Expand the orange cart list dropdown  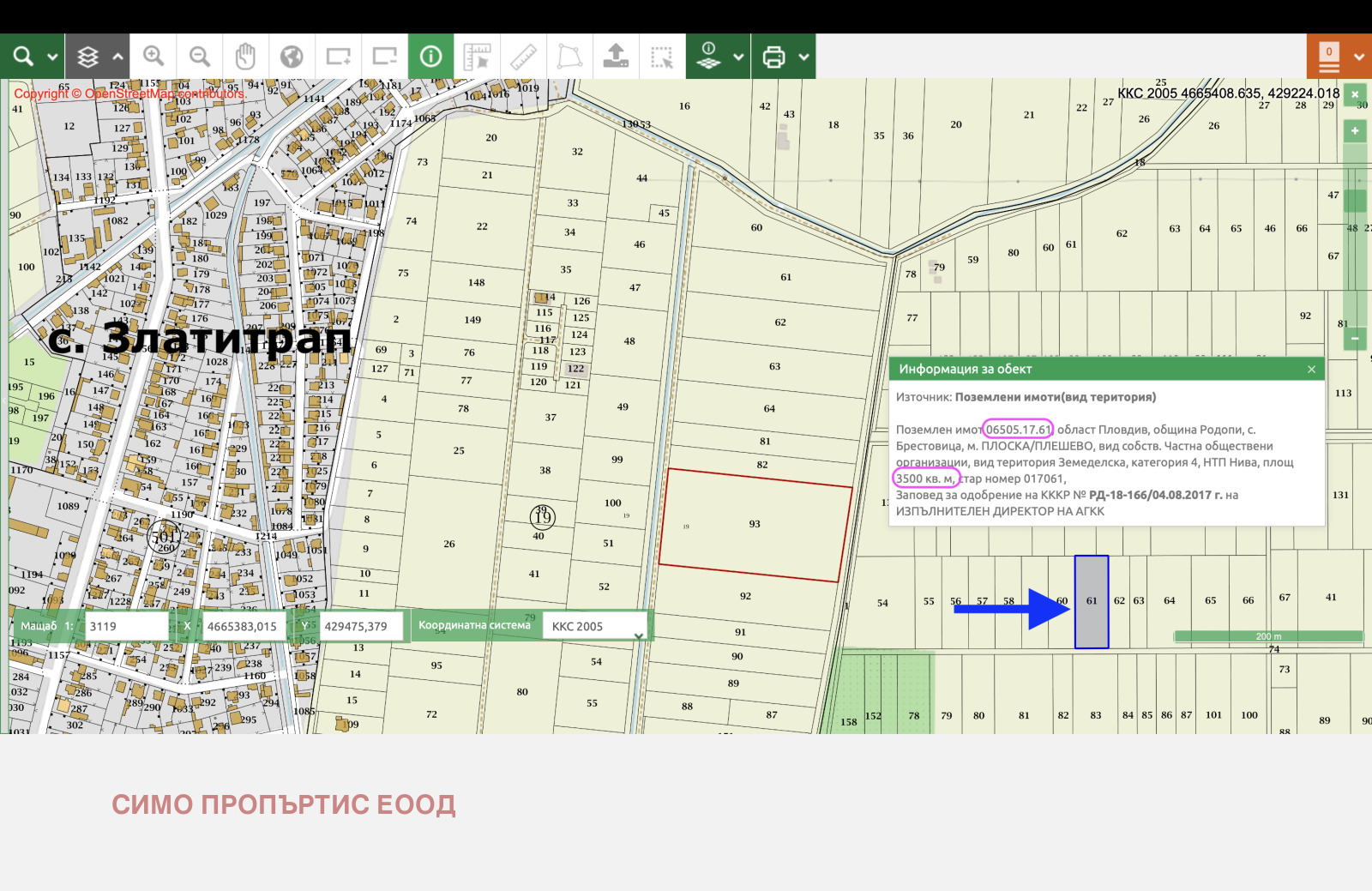[x=1359, y=57]
